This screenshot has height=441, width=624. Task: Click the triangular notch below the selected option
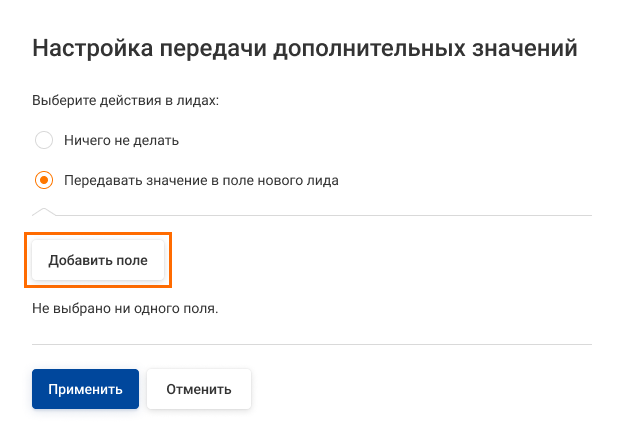[44, 211]
